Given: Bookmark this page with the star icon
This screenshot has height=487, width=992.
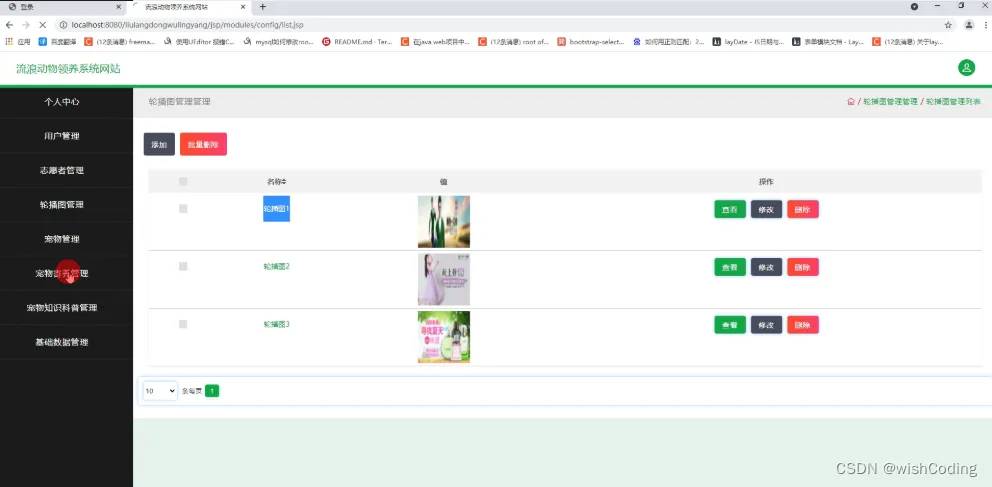Looking at the screenshot, I should 948,25.
